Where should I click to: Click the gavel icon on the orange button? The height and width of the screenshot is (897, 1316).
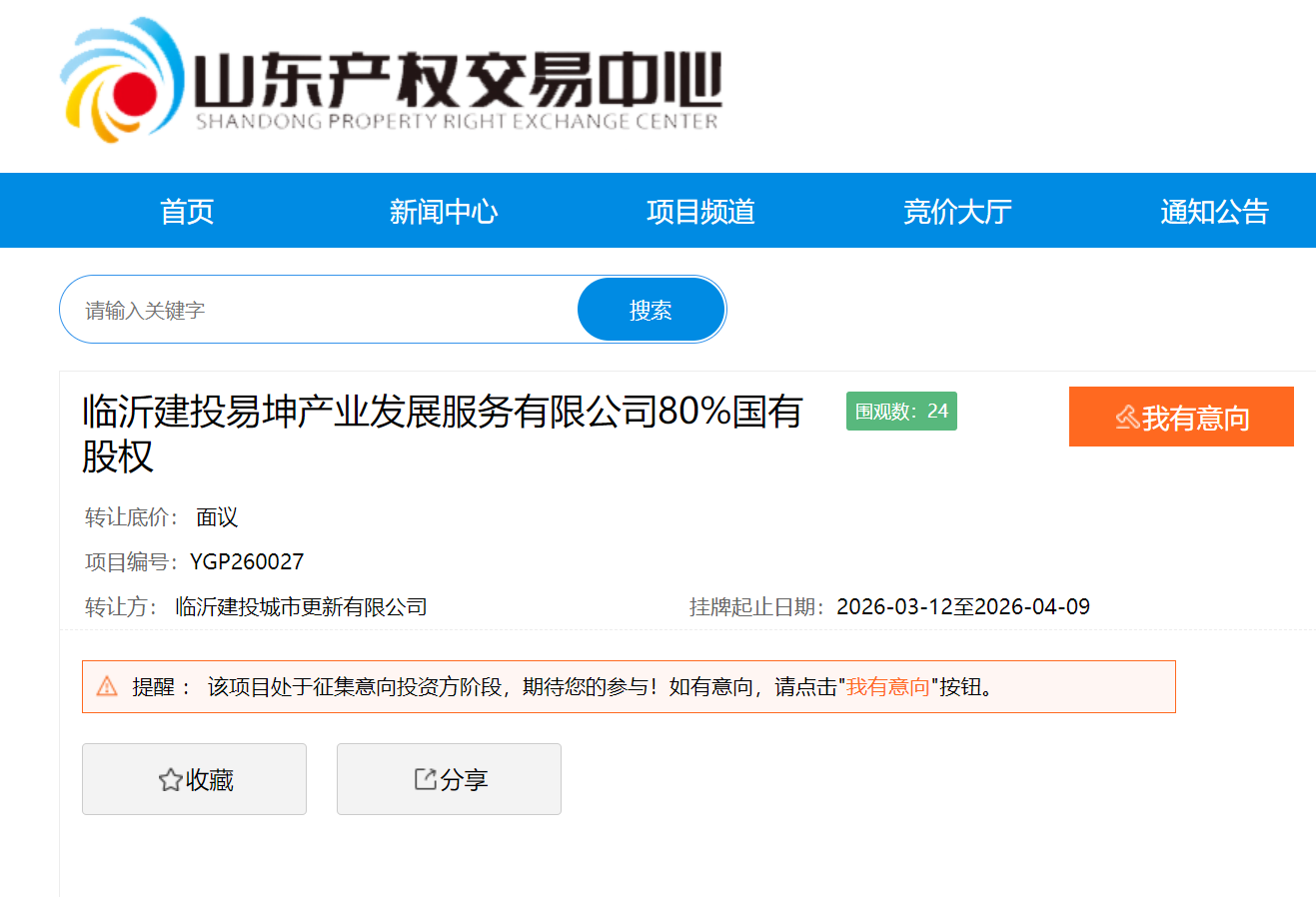pyautogui.click(x=1127, y=418)
